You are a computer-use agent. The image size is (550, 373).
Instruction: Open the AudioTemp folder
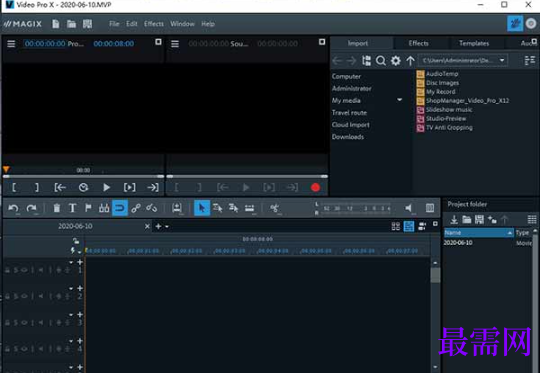coord(437,74)
